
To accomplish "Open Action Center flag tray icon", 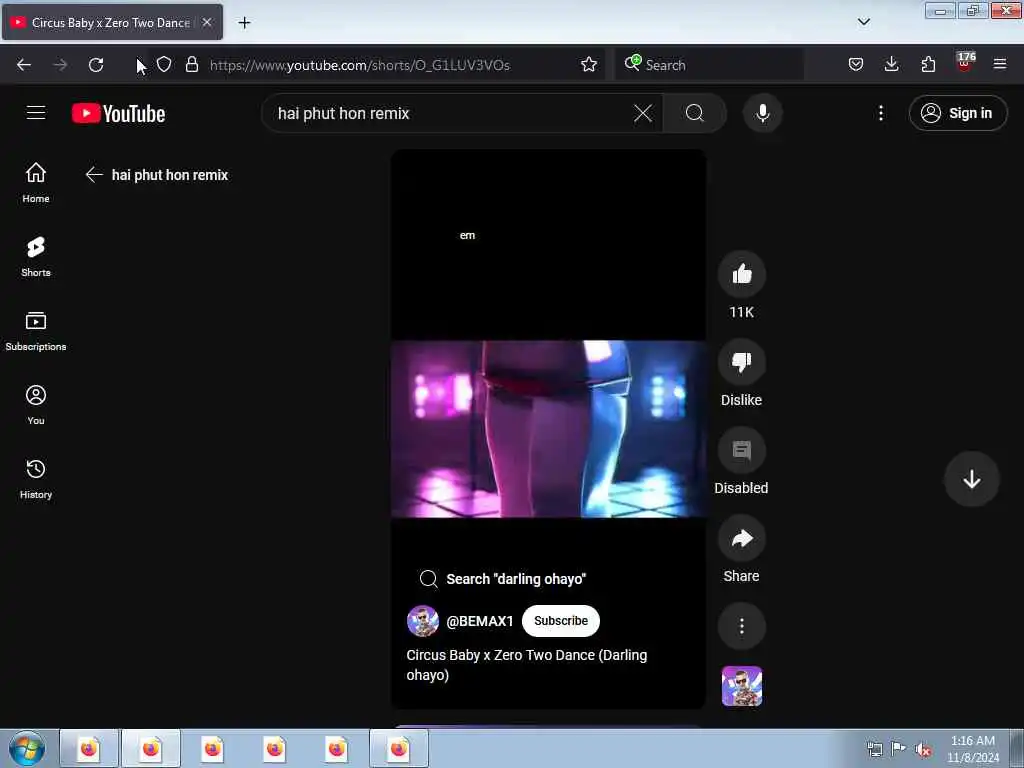I will (899, 749).
